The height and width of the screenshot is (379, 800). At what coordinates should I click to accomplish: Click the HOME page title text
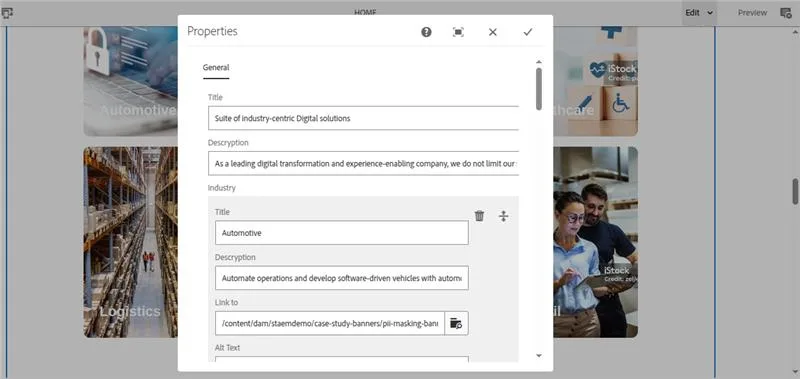(365, 13)
